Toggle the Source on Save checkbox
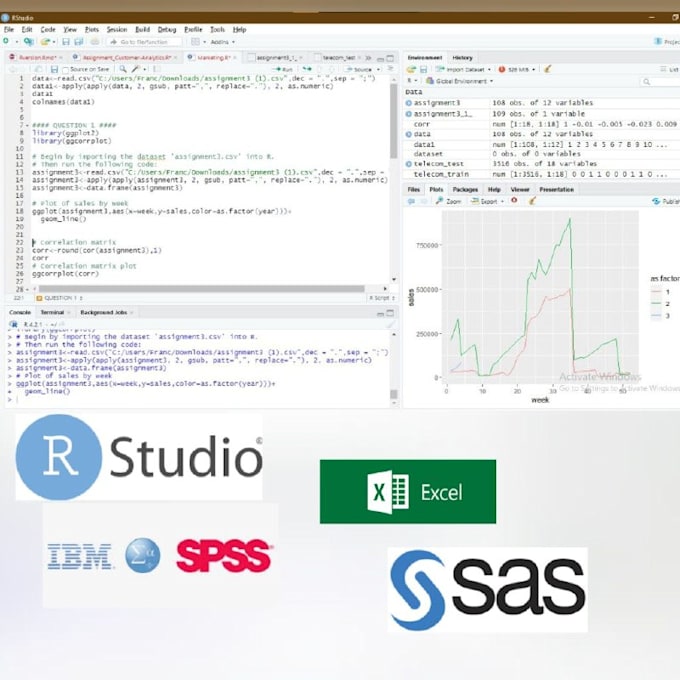Image resolution: width=680 pixels, height=680 pixels. coord(65,70)
